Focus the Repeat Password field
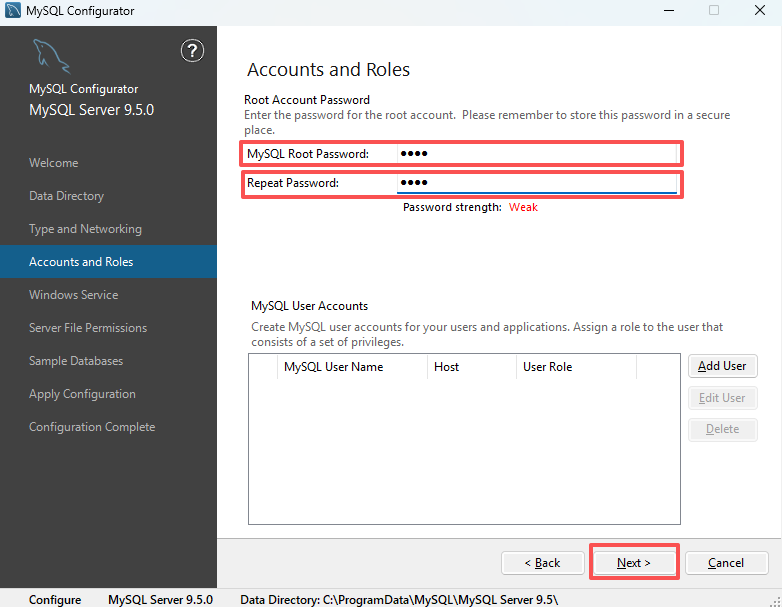The height and width of the screenshot is (607, 782). pyautogui.click(x=537, y=183)
